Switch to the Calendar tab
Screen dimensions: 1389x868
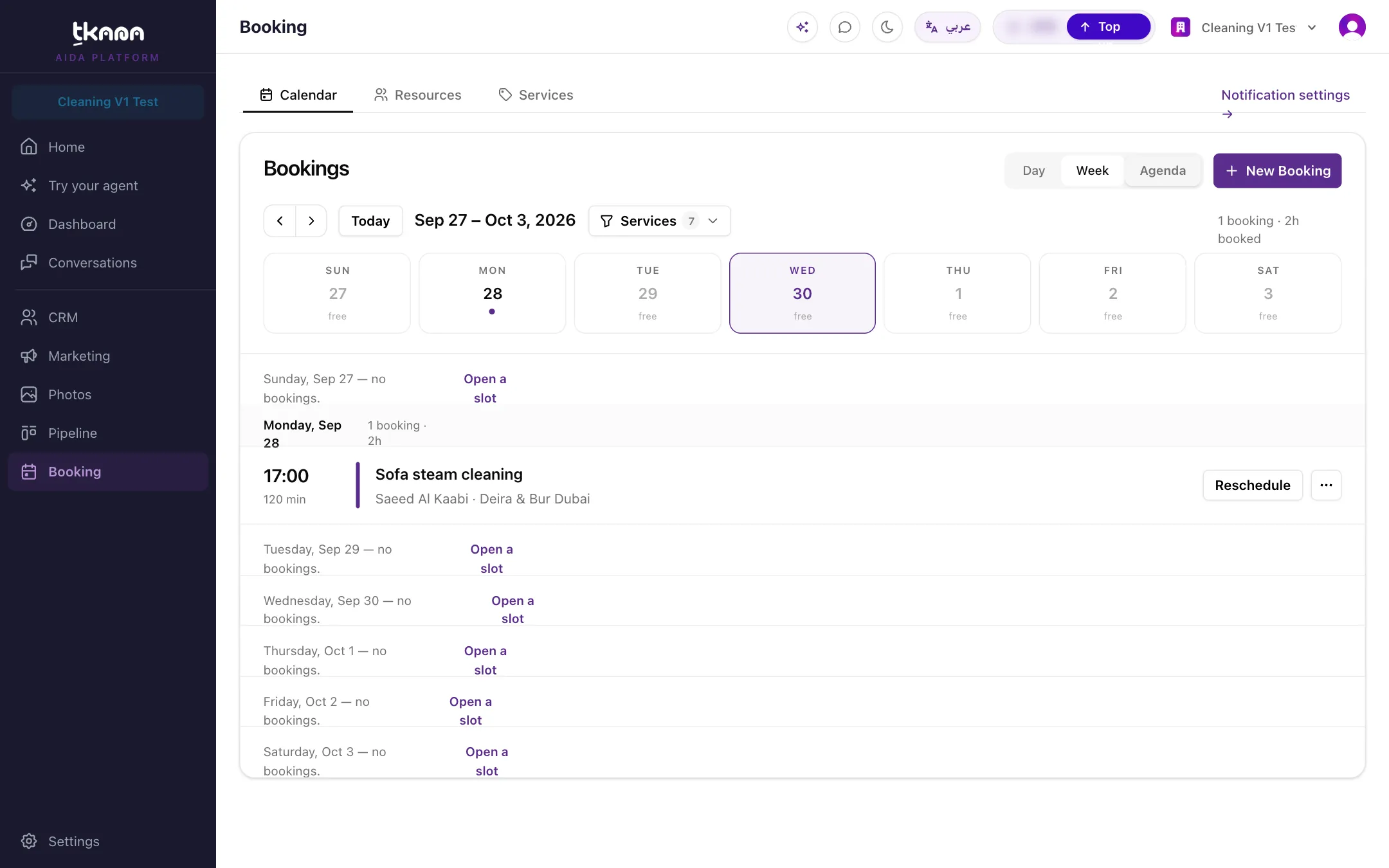tap(298, 95)
